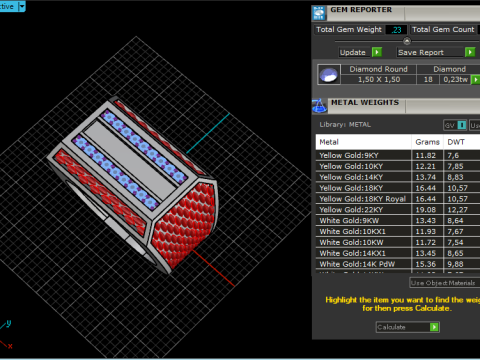Select the Yellow Gold:18KY Royal row
This screenshot has width=480, height=360.
398,199
